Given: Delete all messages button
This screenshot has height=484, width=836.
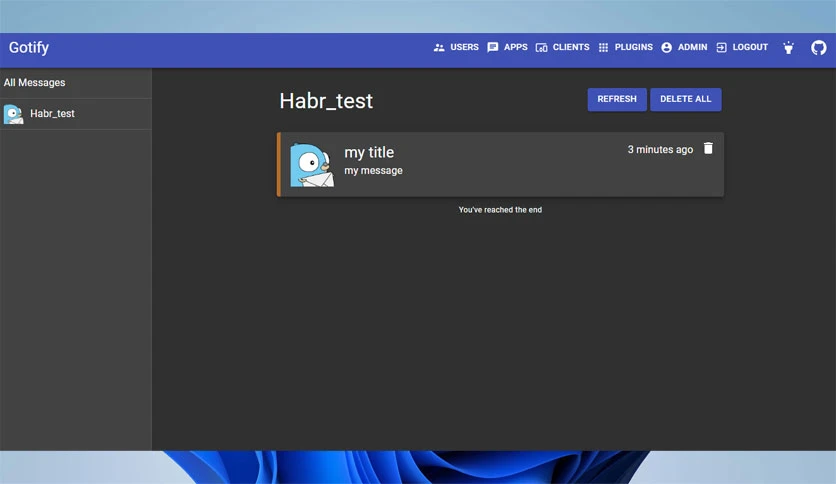Looking at the screenshot, I should pos(686,99).
